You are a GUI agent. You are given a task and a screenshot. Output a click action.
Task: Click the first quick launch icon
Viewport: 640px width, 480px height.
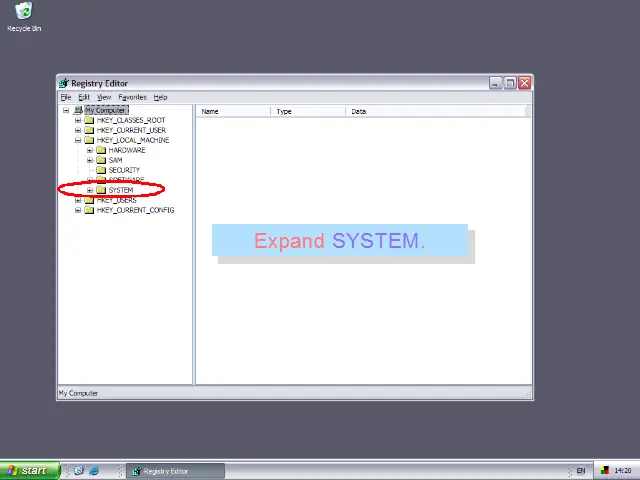[79, 471]
